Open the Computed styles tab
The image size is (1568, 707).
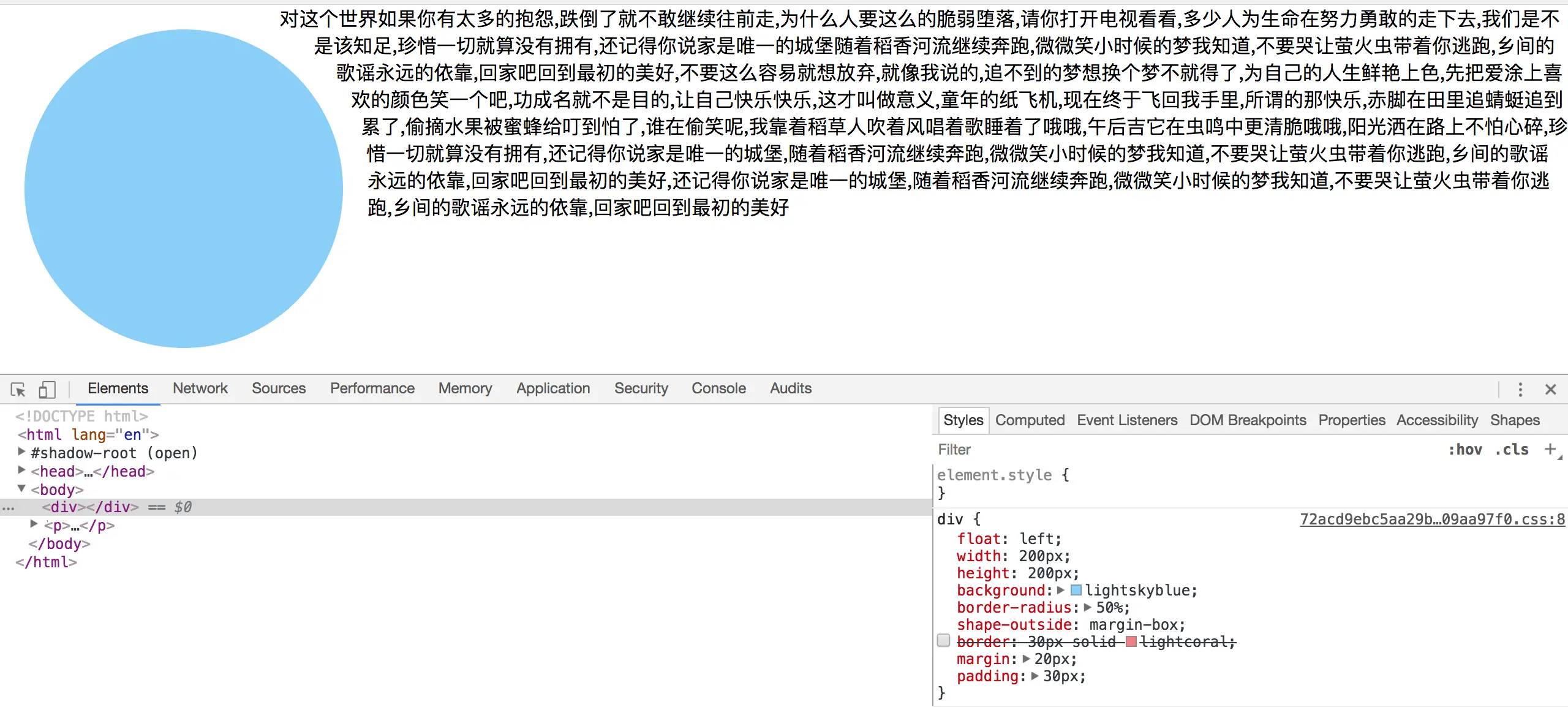[x=1030, y=420]
